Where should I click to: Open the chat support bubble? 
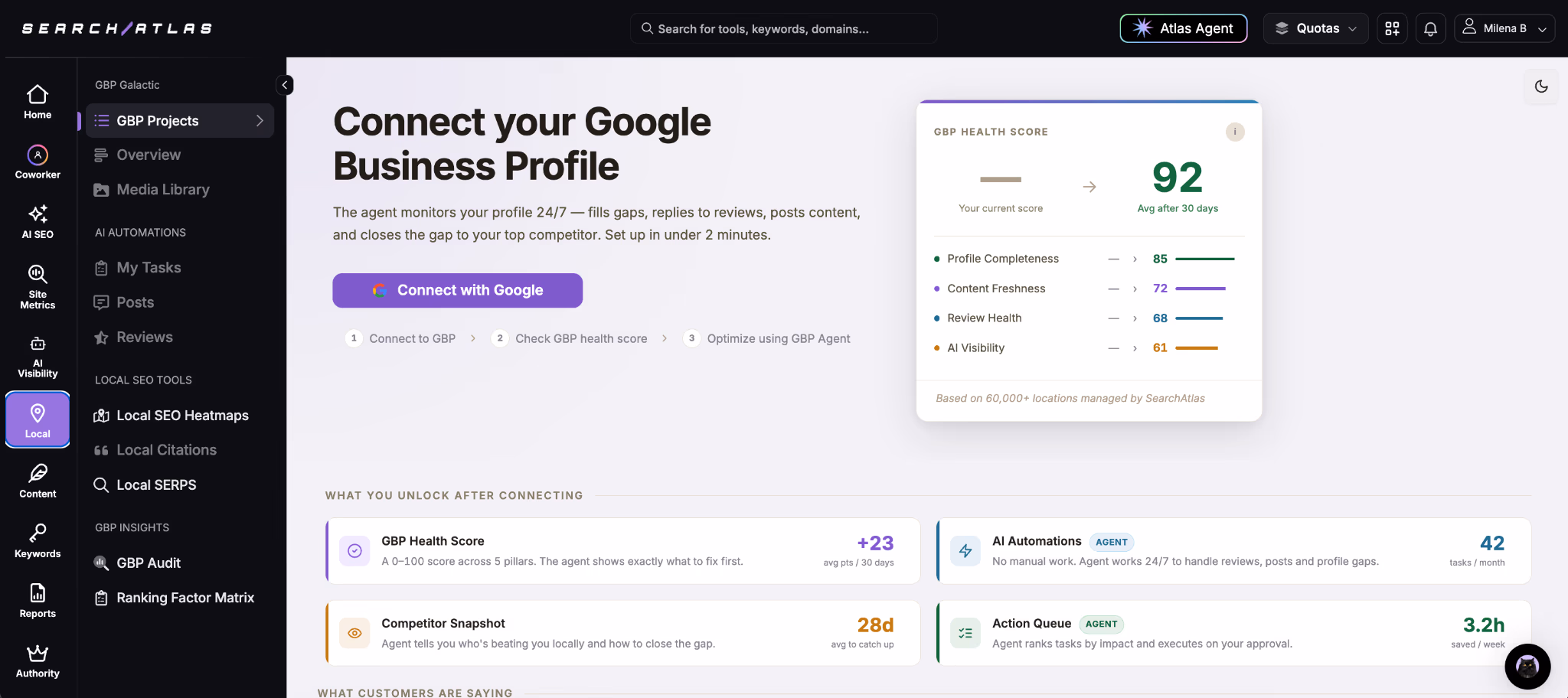click(x=1527, y=667)
